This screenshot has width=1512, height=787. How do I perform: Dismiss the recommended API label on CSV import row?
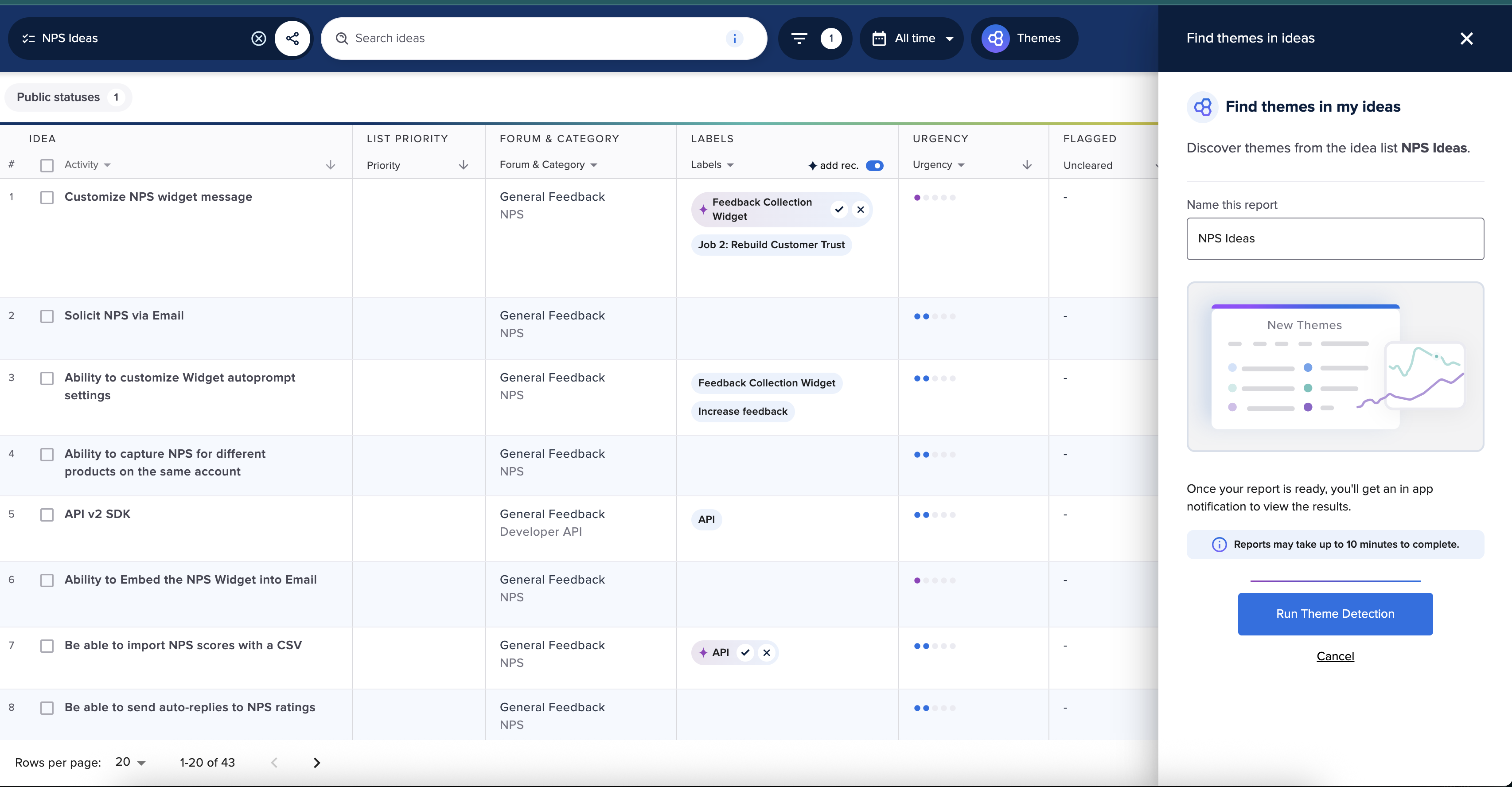tap(767, 653)
